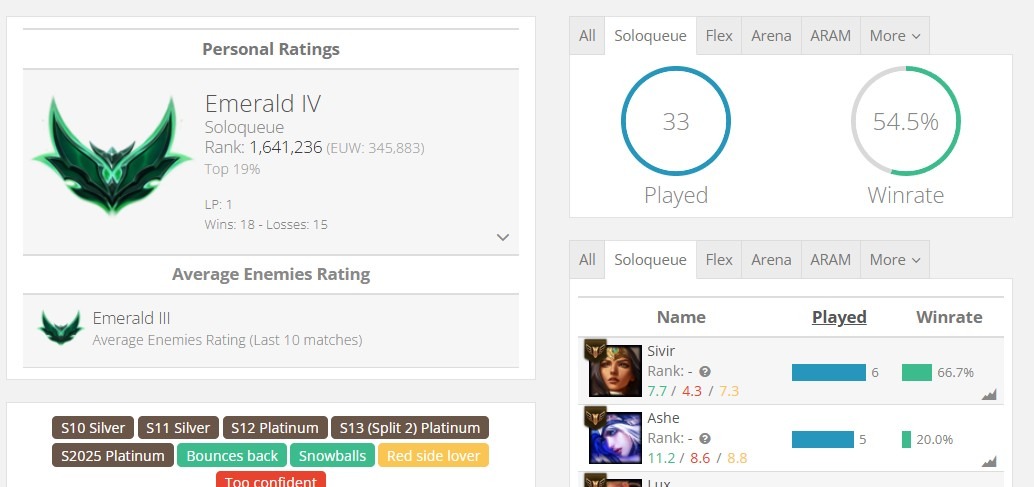Image resolution: width=1034 pixels, height=487 pixels.
Task: Open the graph icon in Ashe's row
Action: [988, 461]
